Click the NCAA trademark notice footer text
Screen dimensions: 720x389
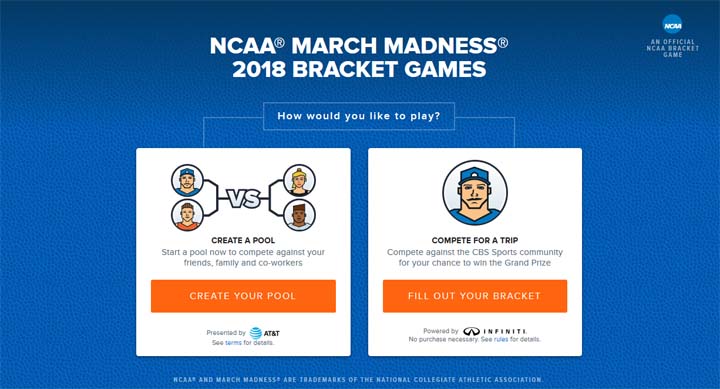pos(358,380)
